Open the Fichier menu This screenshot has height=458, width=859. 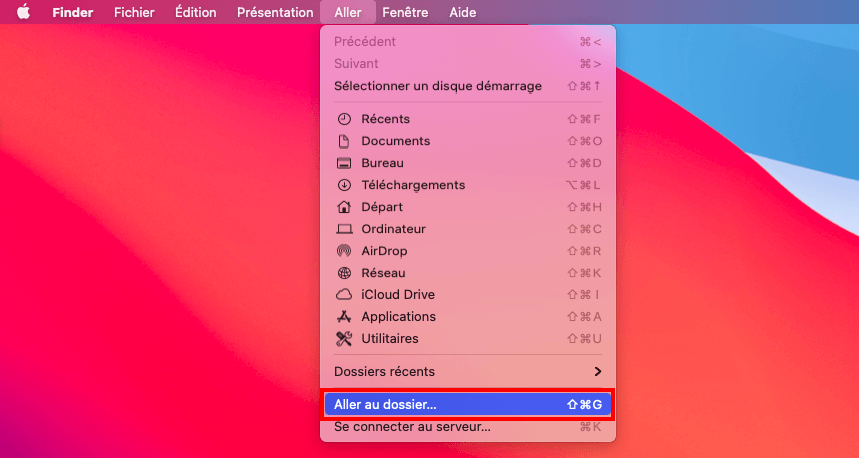(x=134, y=12)
